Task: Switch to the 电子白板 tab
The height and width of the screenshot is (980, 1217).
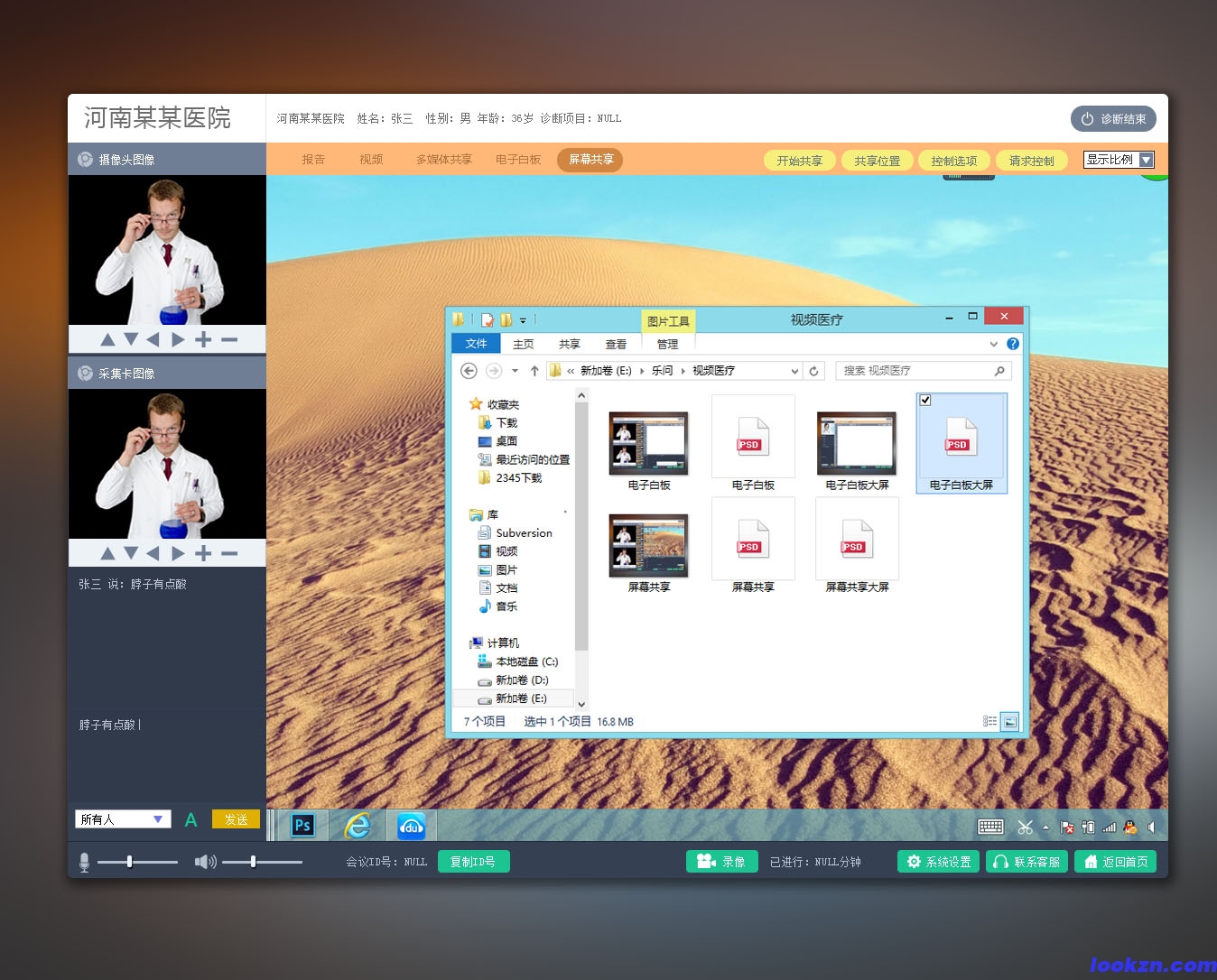Action: point(518,160)
